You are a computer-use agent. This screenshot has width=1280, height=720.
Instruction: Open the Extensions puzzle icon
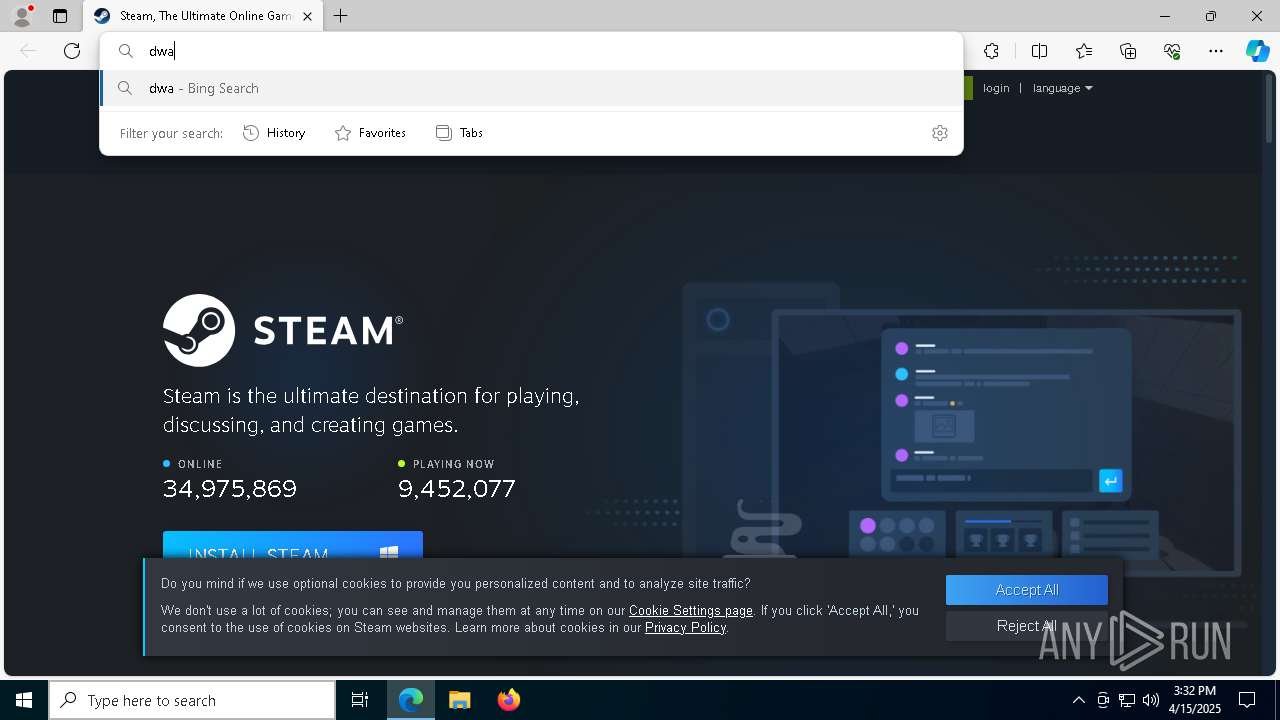991,51
